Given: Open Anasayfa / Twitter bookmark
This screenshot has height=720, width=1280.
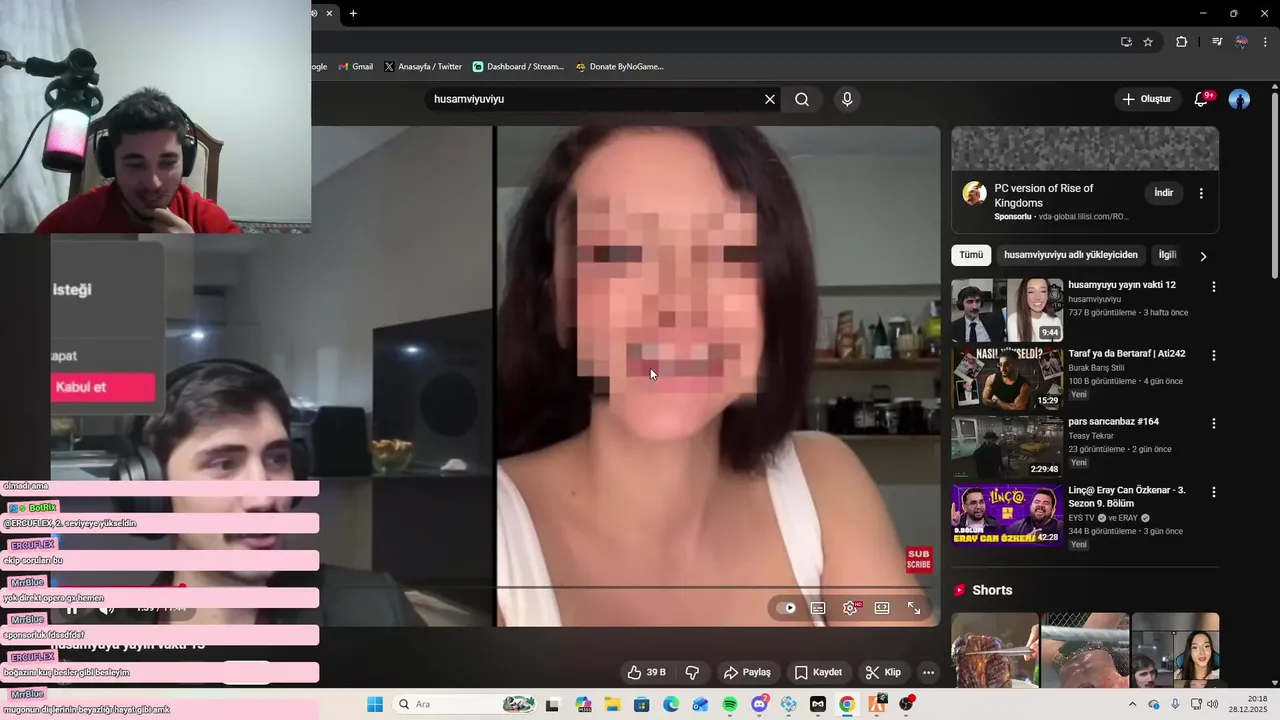Looking at the screenshot, I should 423,67.
